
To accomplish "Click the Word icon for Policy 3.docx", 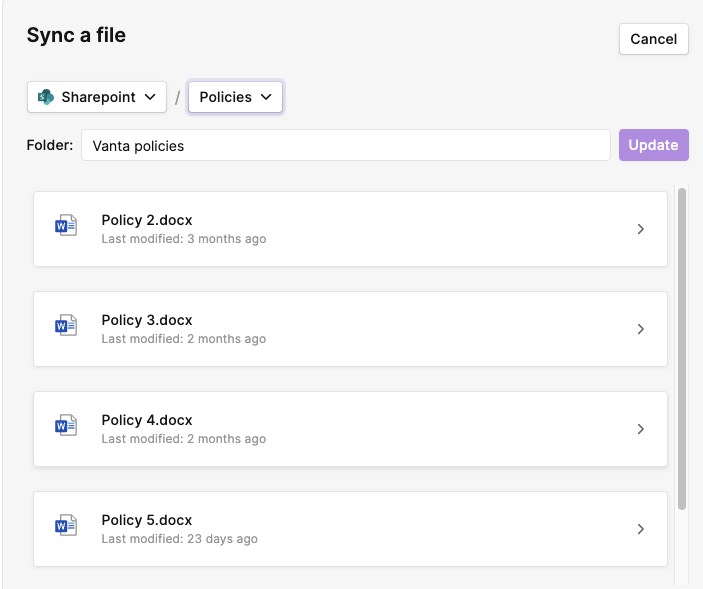I will pyautogui.click(x=66, y=325).
